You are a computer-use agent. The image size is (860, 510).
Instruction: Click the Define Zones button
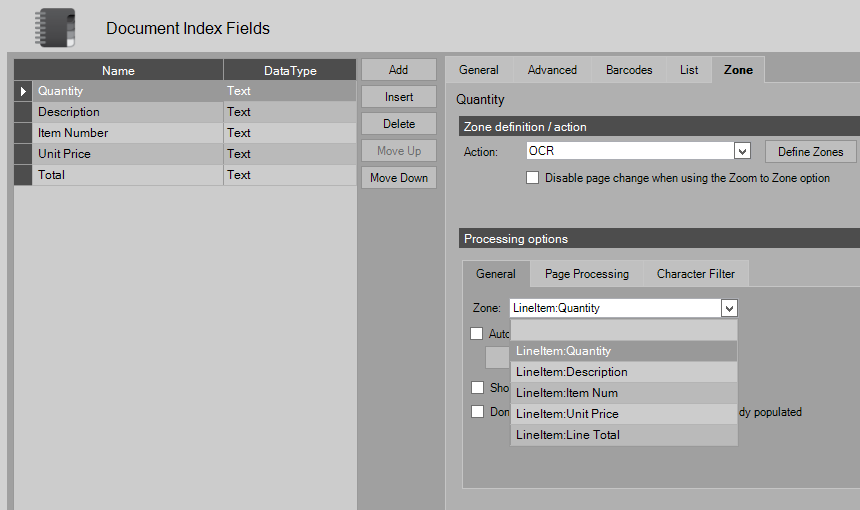(x=810, y=152)
